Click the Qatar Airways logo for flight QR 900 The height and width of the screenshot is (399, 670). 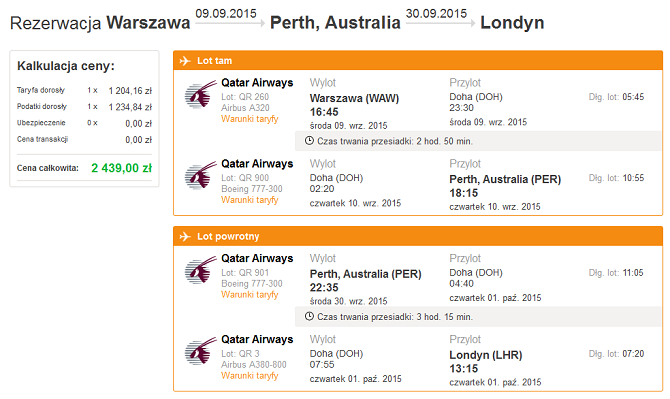[x=200, y=175]
